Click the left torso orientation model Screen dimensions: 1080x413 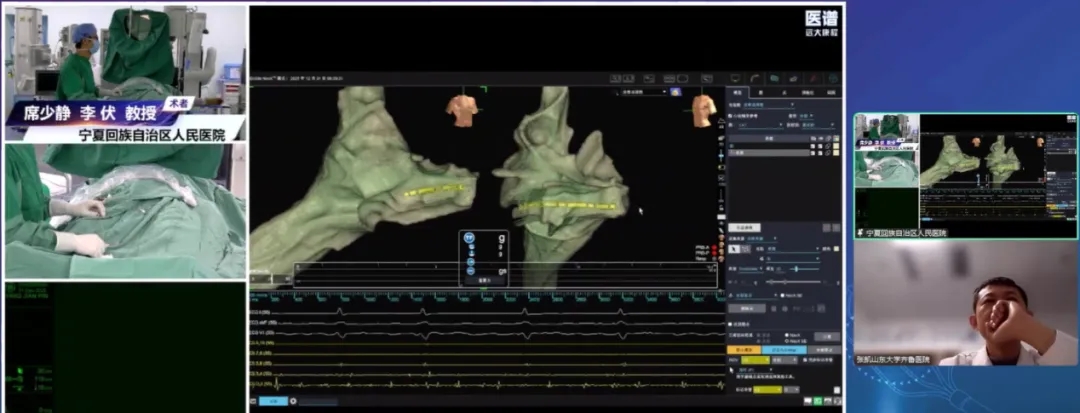tap(461, 109)
